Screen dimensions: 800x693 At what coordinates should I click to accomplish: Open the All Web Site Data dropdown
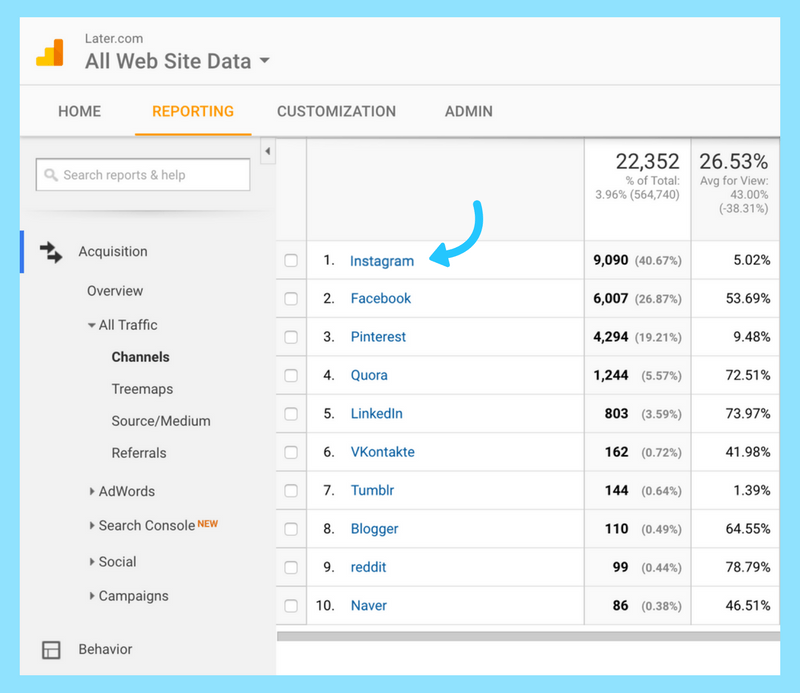(264, 60)
